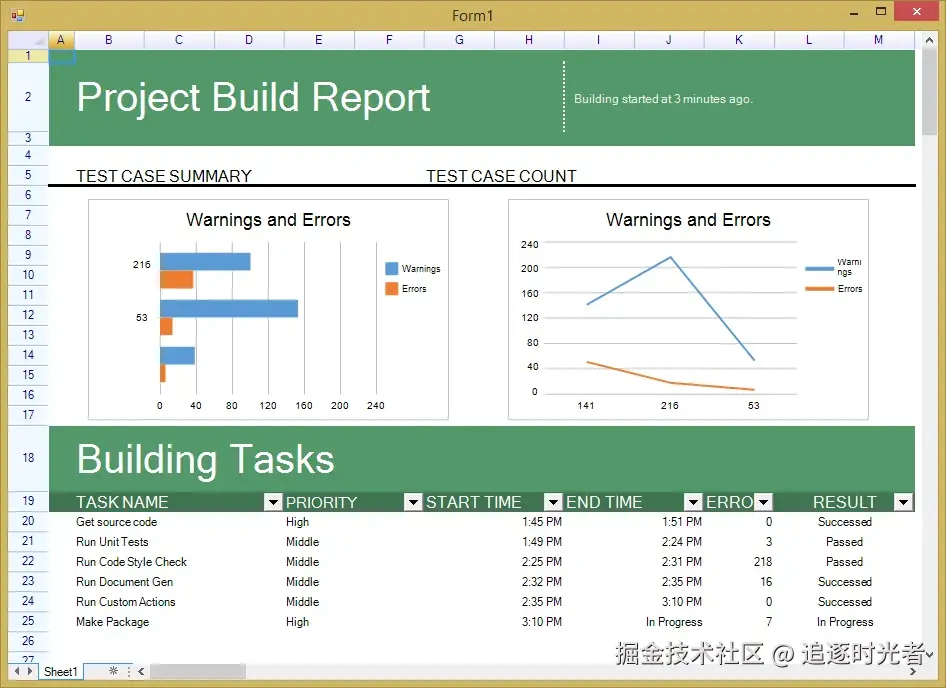Open the TASK NAME filter dropdown
The width and height of the screenshot is (946, 688).
click(x=273, y=502)
